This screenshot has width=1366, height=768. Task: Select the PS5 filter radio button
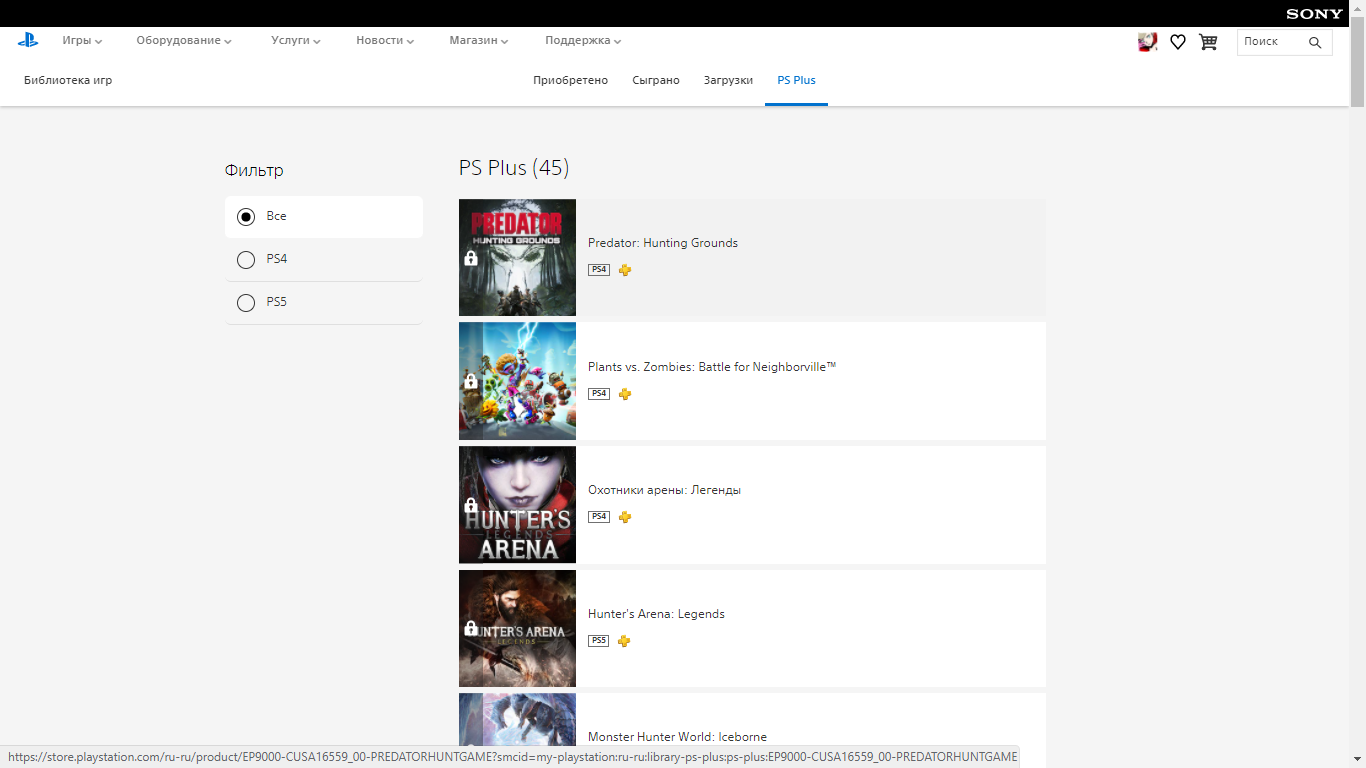coord(246,303)
